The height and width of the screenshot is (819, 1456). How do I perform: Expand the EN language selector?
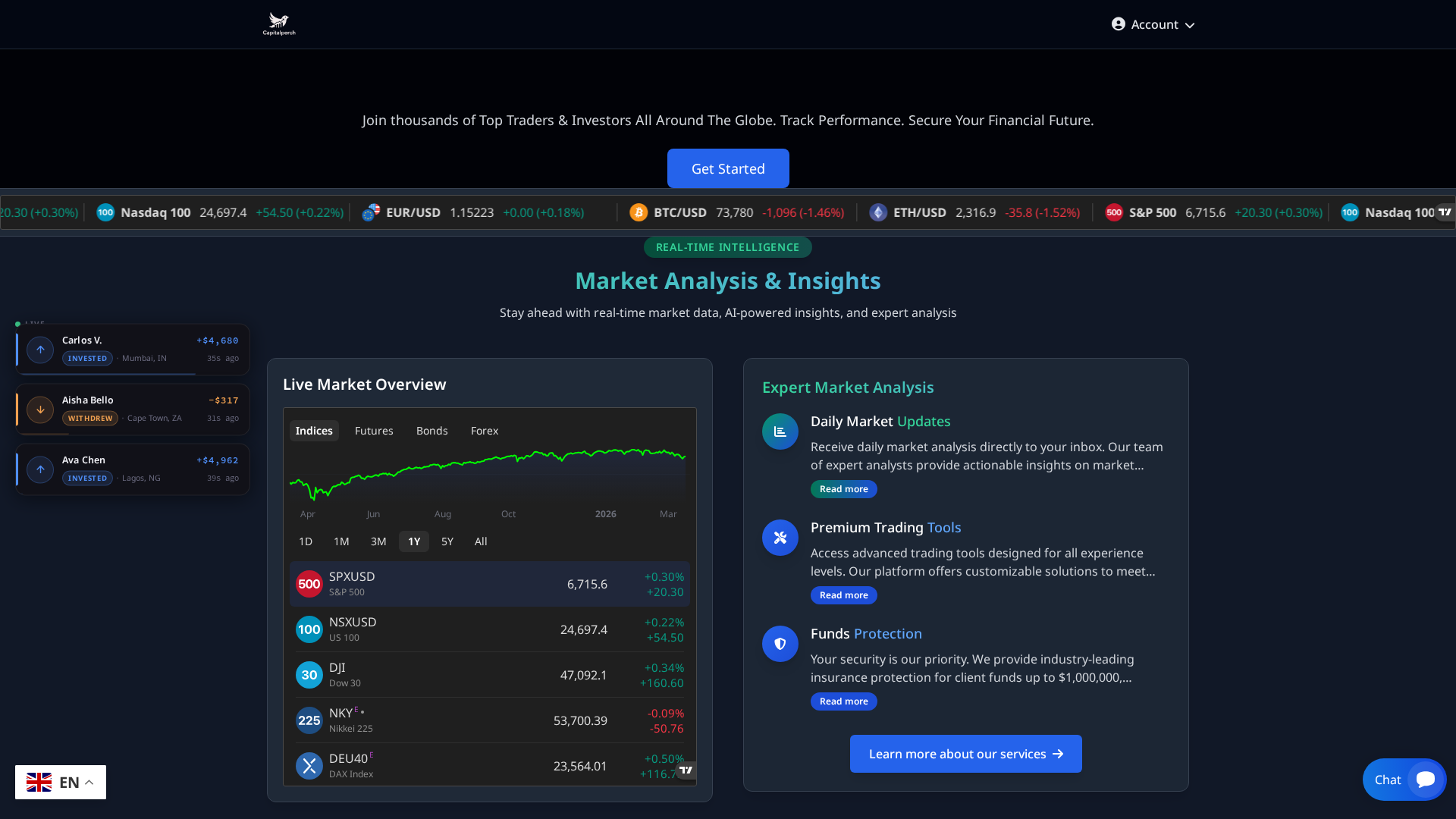point(61,782)
